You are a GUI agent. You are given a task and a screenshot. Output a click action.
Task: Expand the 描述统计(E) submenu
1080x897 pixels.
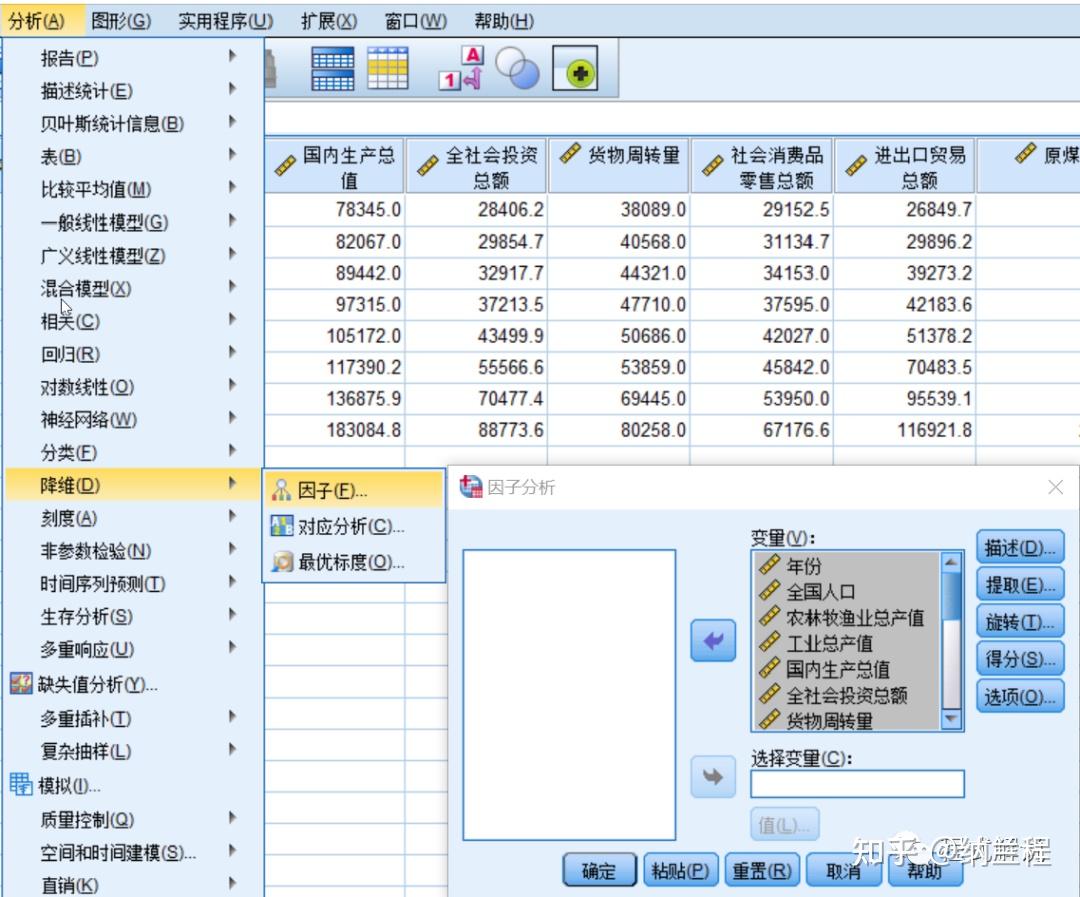click(x=133, y=90)
